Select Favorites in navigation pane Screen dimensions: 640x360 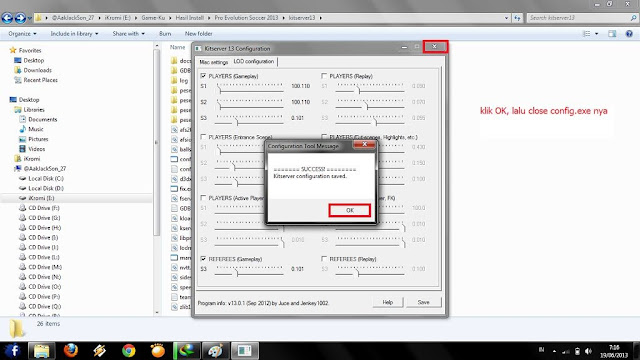pyautogui.click(x=30, y=50)
